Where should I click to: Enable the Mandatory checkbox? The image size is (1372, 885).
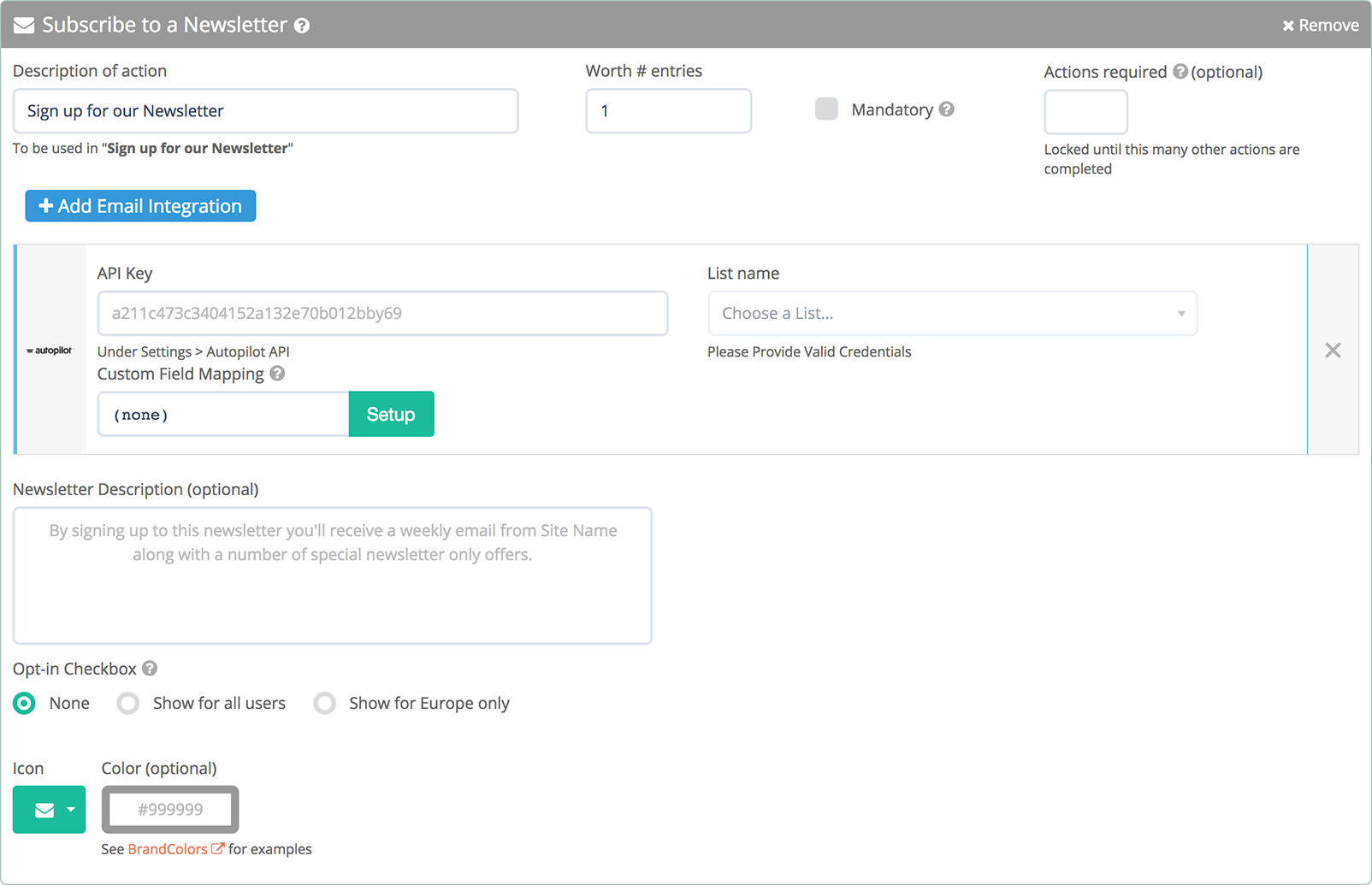point(826,109)
